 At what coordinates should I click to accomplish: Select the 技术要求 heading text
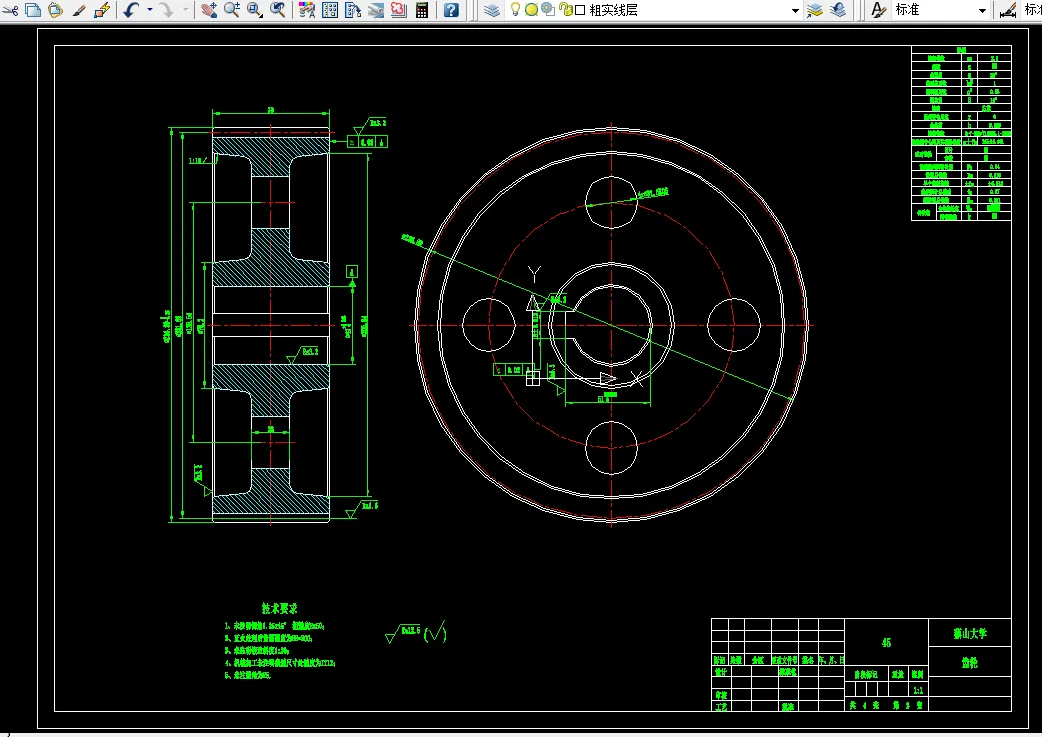pos(279,608)
